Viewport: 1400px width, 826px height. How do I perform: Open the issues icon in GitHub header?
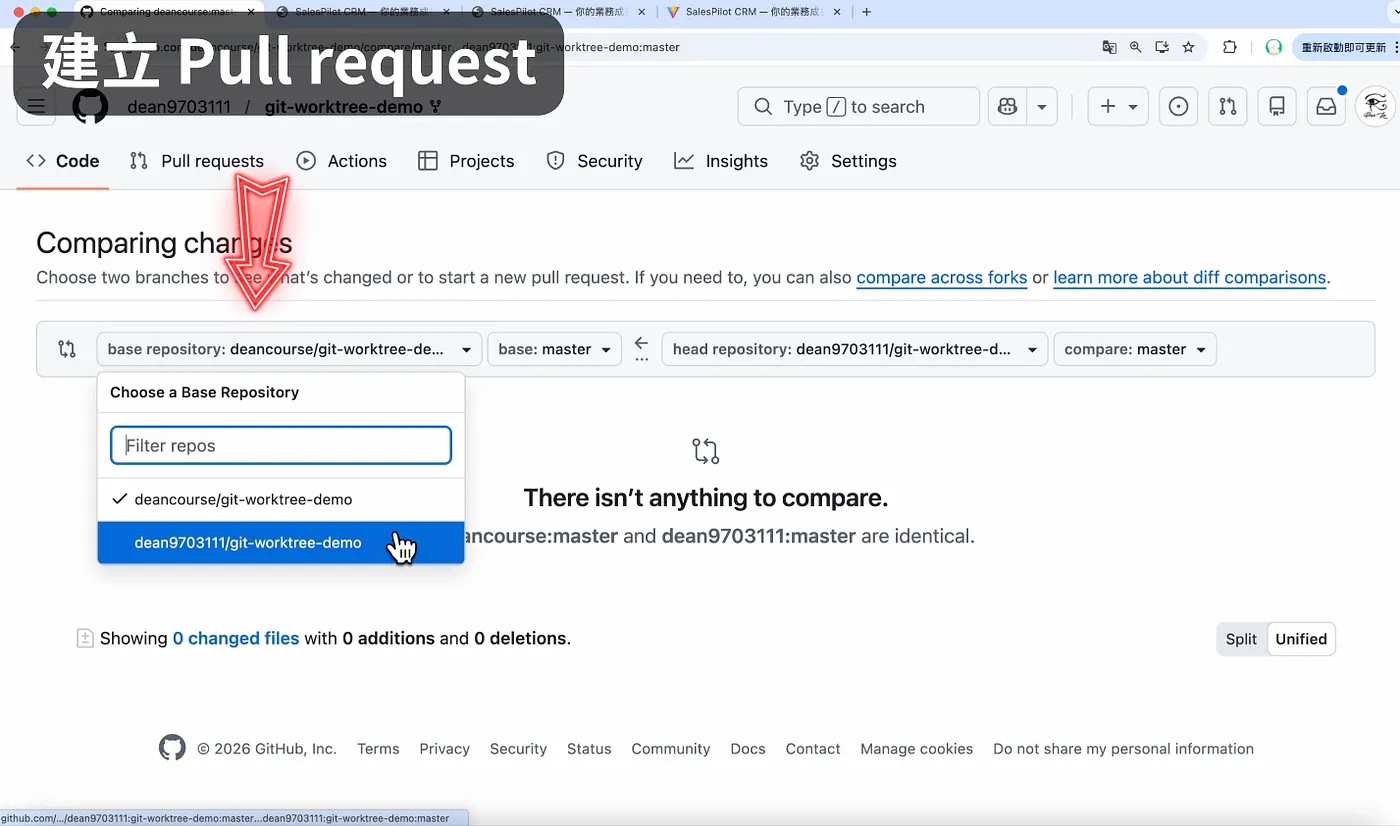tap(1178, 107)
